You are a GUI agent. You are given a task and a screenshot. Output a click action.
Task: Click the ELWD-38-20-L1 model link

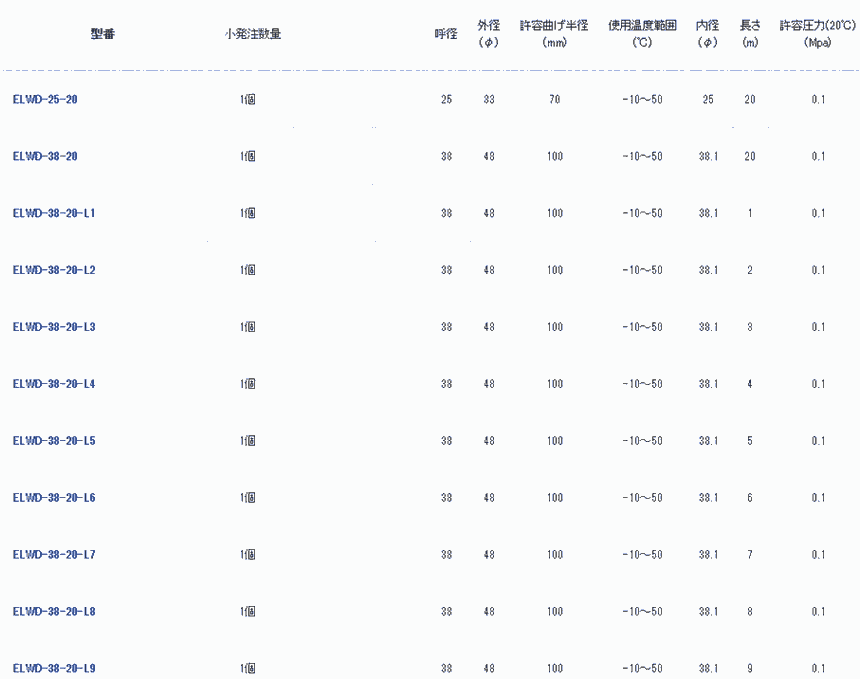[54, 214]
